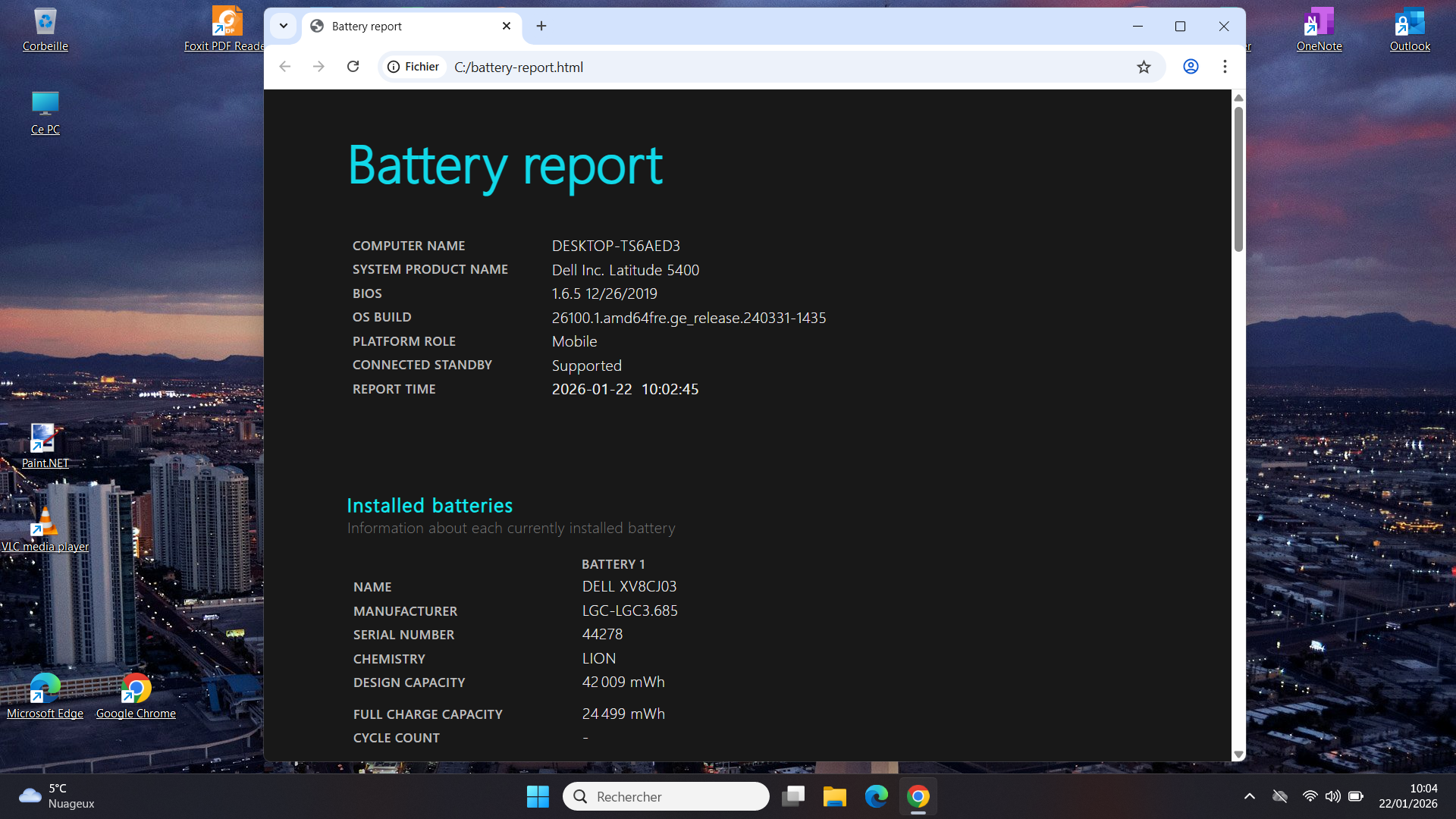The height and width of the screenshot is (819, 1456).
Task: Click the page's vertical scrollbar thumb
Action: click(1238, 179)
